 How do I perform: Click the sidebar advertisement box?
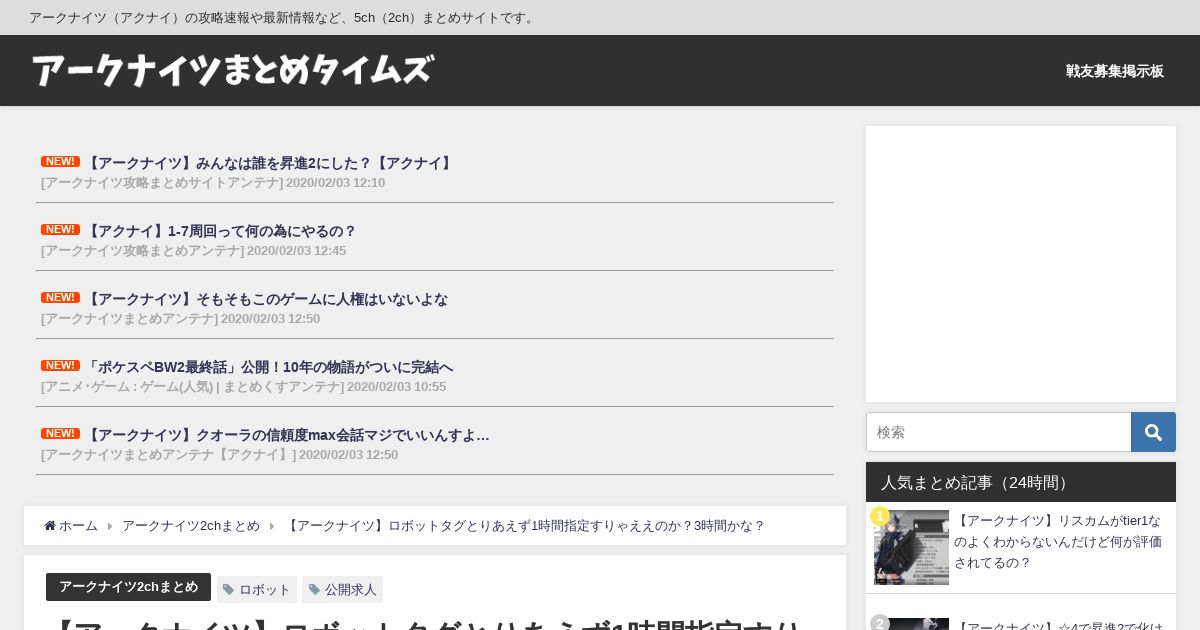click(x=1021, y=264)
